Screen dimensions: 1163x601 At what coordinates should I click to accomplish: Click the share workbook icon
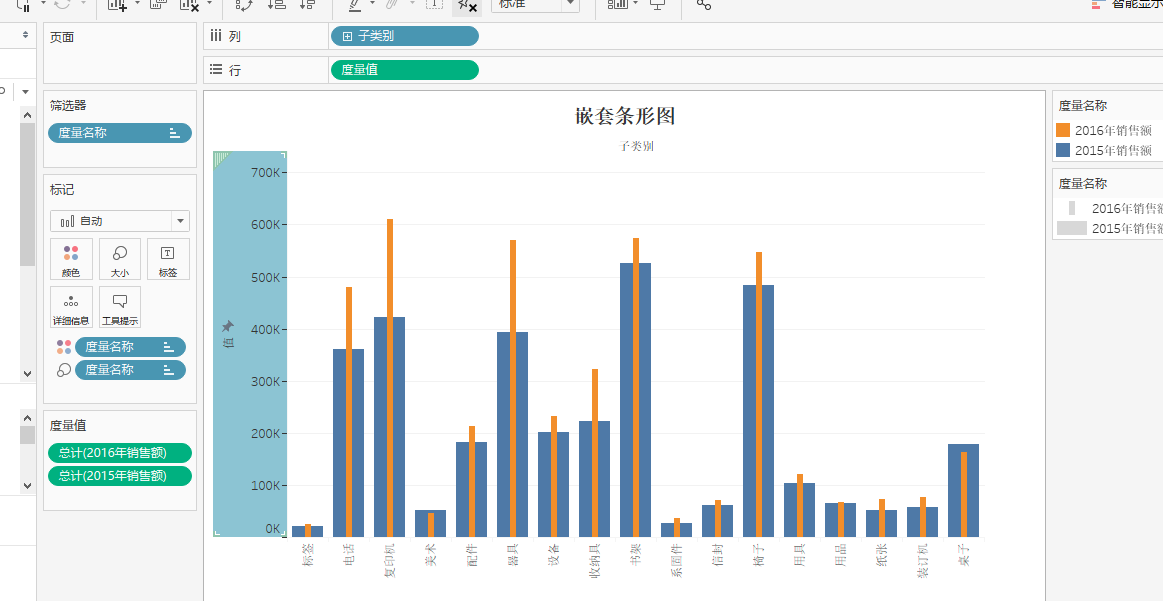pyautogui.click(x=703, y=4)
